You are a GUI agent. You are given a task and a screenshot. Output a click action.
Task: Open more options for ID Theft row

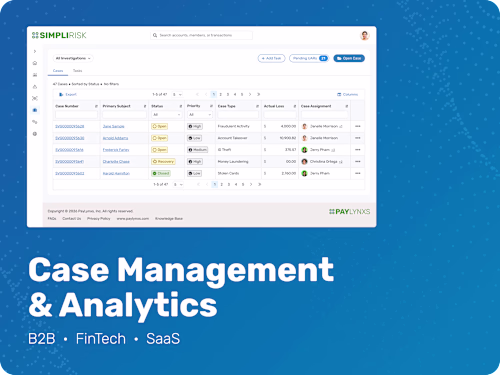point(358,150)
